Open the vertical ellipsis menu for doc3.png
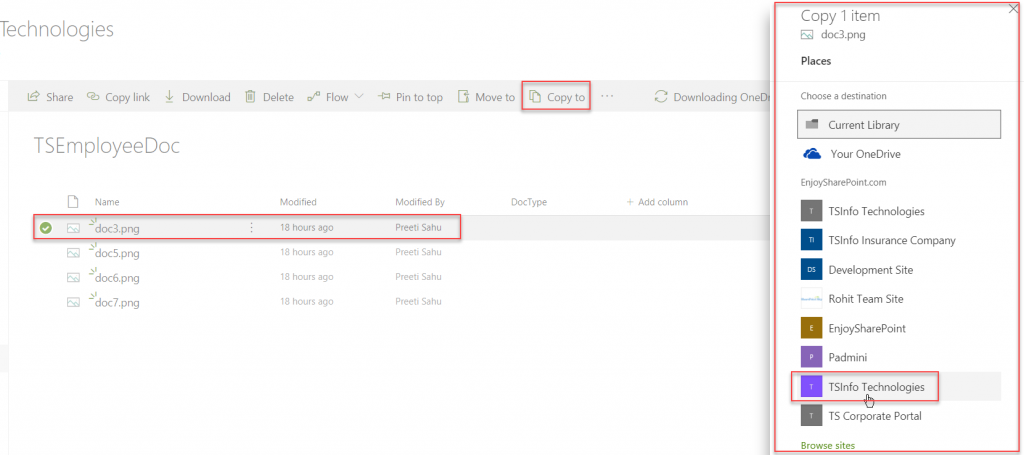Screen dimensions: 1024x455 click(x=251, y=228)
